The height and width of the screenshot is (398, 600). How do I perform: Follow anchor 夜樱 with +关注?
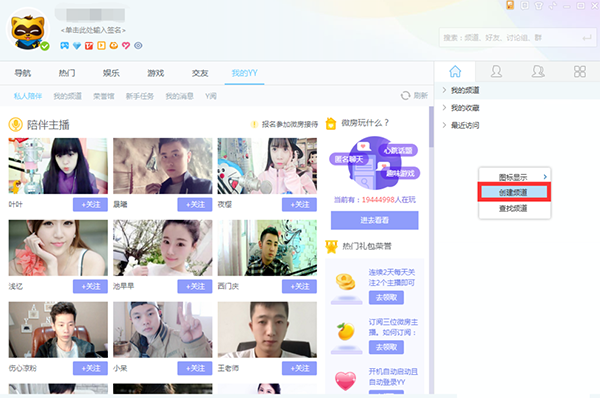pos(299,205)
